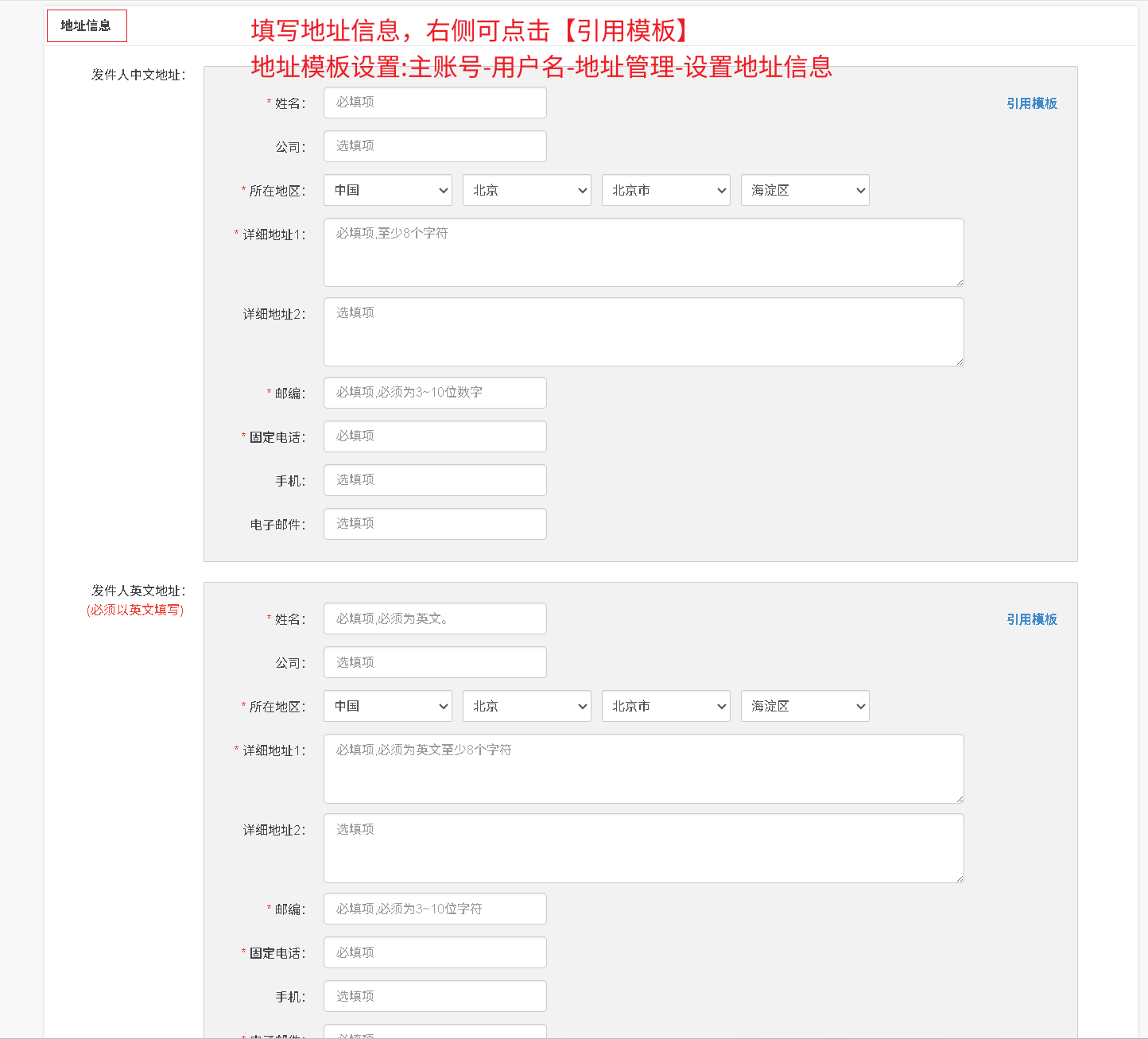The height and width of the screenshot is (1039, 1148).
Task: Click the English 姓名 field requiring English
Action: (435, 618)
